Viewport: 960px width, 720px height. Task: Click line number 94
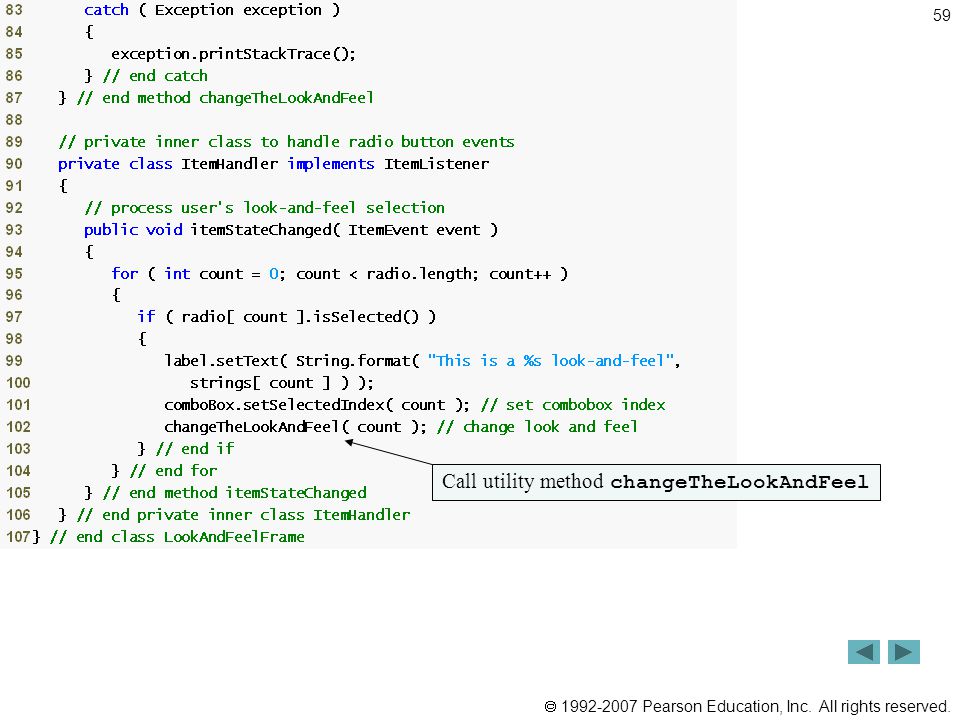pyautogui.click(x=14, y=252)
